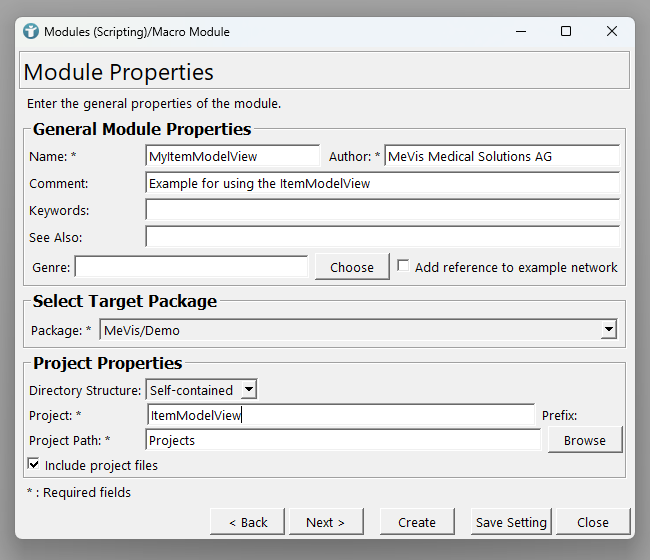Maximize the Macro Module wizard window
Screen dimensions: 650x560
click(566, 31)
